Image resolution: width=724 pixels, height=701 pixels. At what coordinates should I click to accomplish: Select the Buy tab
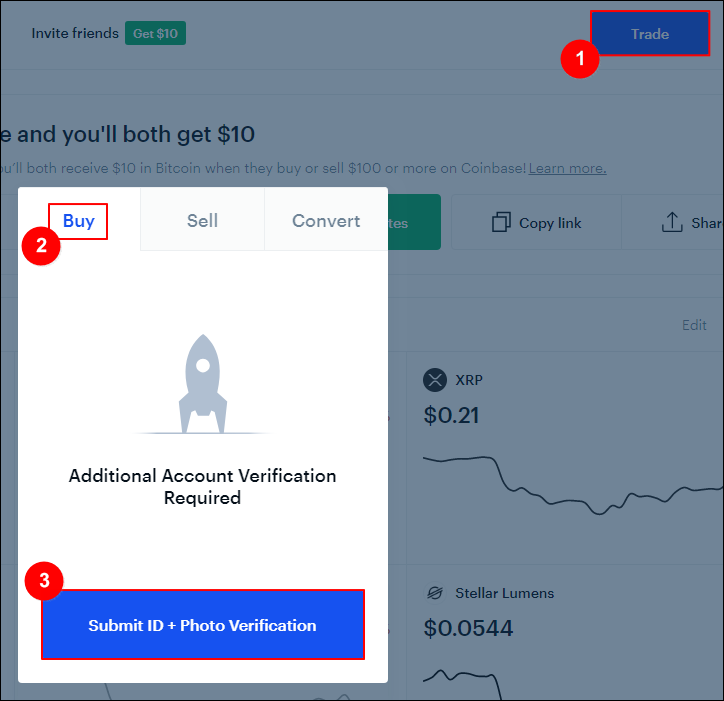[x=78, y=221]
